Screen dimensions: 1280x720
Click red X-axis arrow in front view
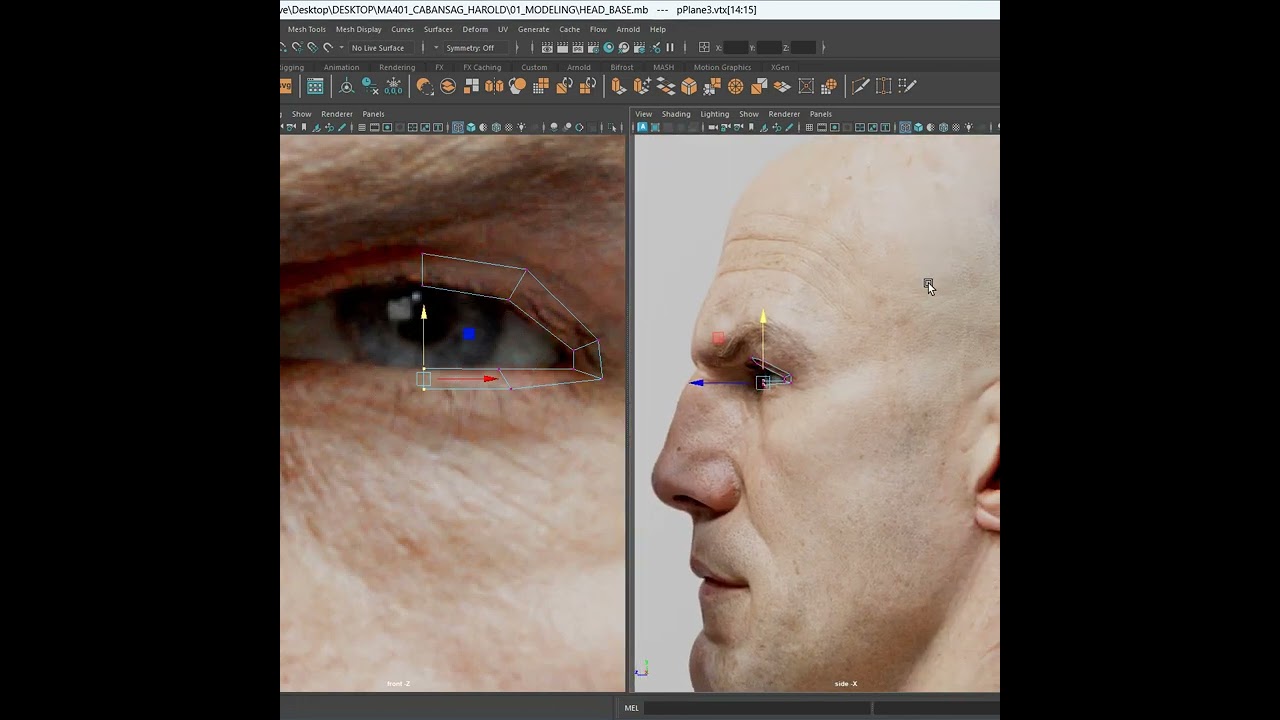[x=490, y=379]
